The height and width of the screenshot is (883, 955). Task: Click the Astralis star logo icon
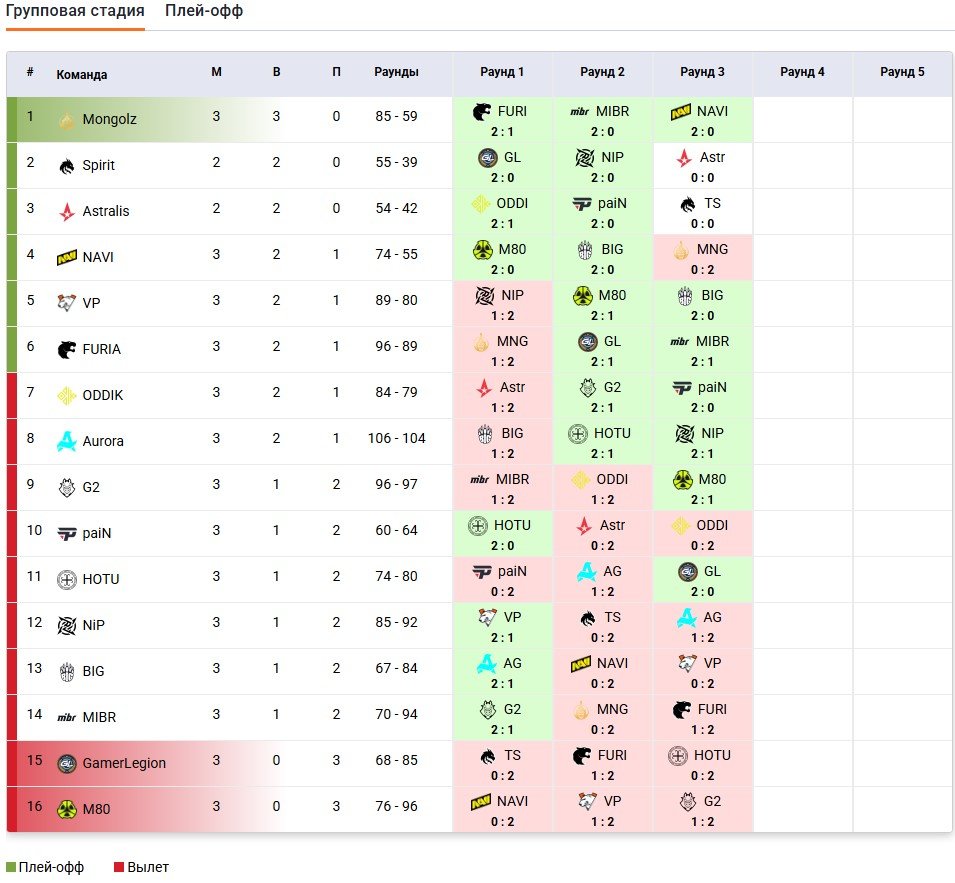[66, 212]
